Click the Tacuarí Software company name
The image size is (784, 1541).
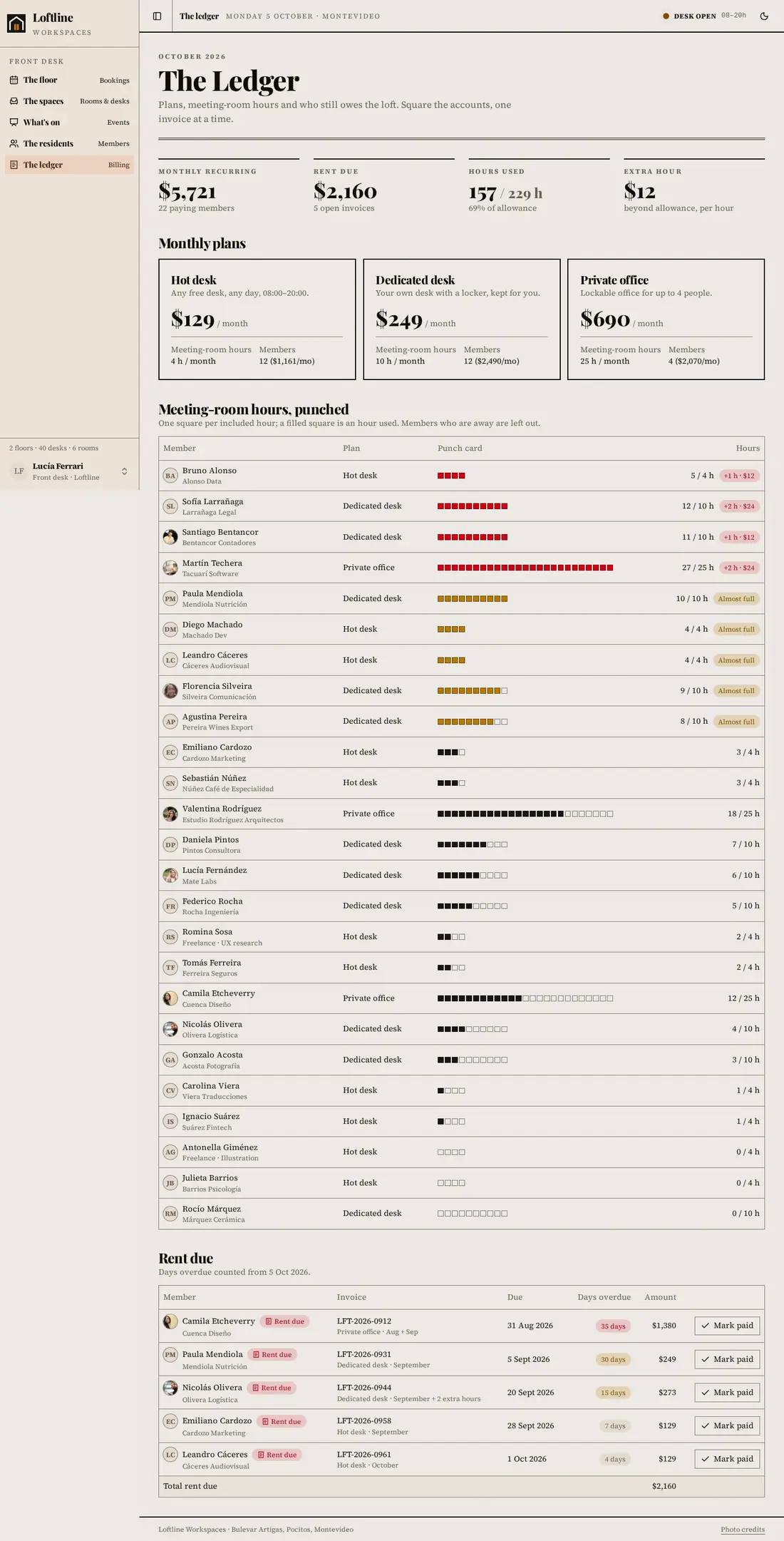pyautogui.click(x=210, y=574)
